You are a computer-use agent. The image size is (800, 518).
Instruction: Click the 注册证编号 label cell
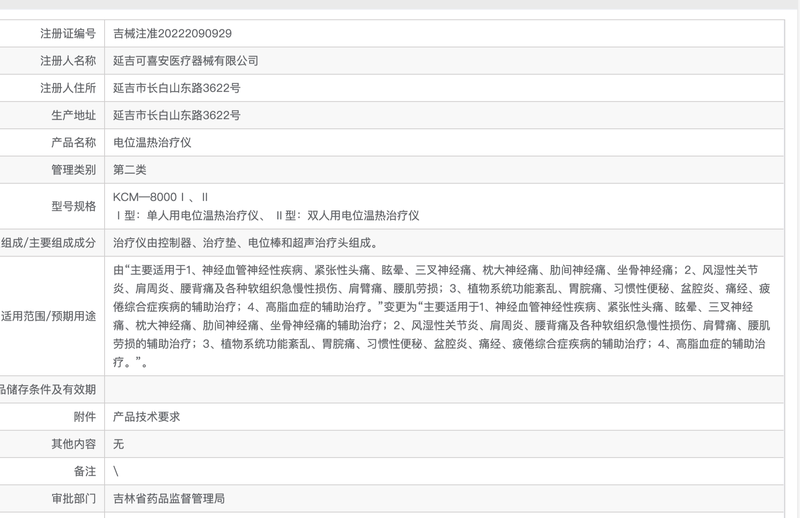click(67, 33)
